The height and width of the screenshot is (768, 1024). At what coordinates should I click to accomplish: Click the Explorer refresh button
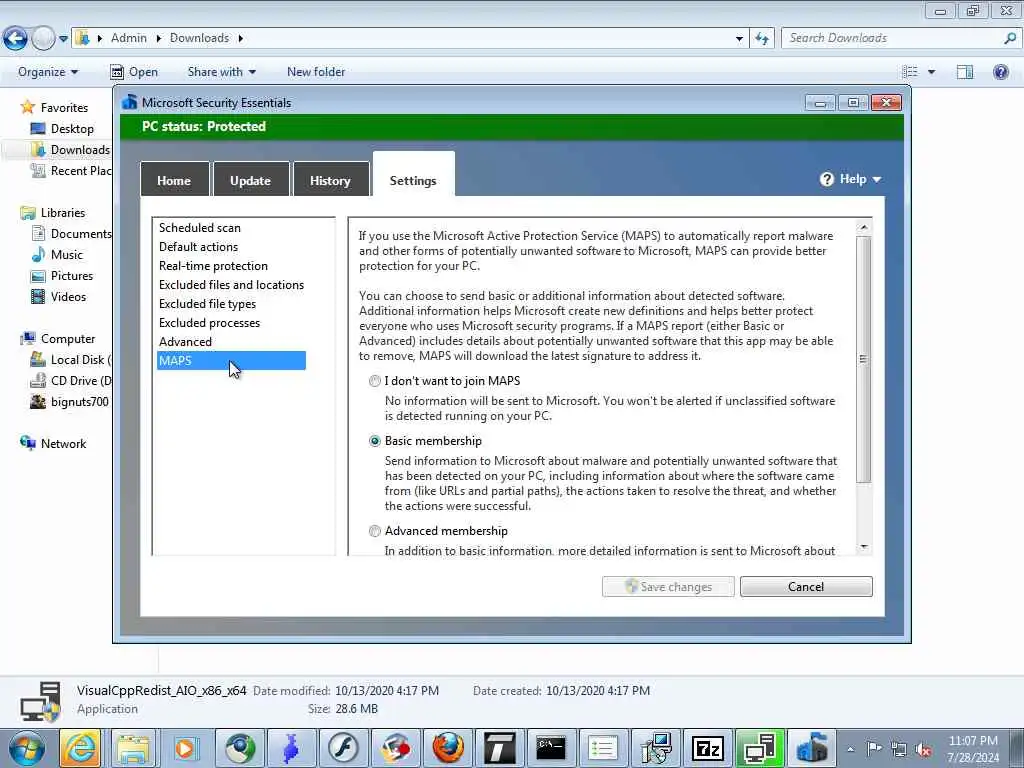[762, 39]
